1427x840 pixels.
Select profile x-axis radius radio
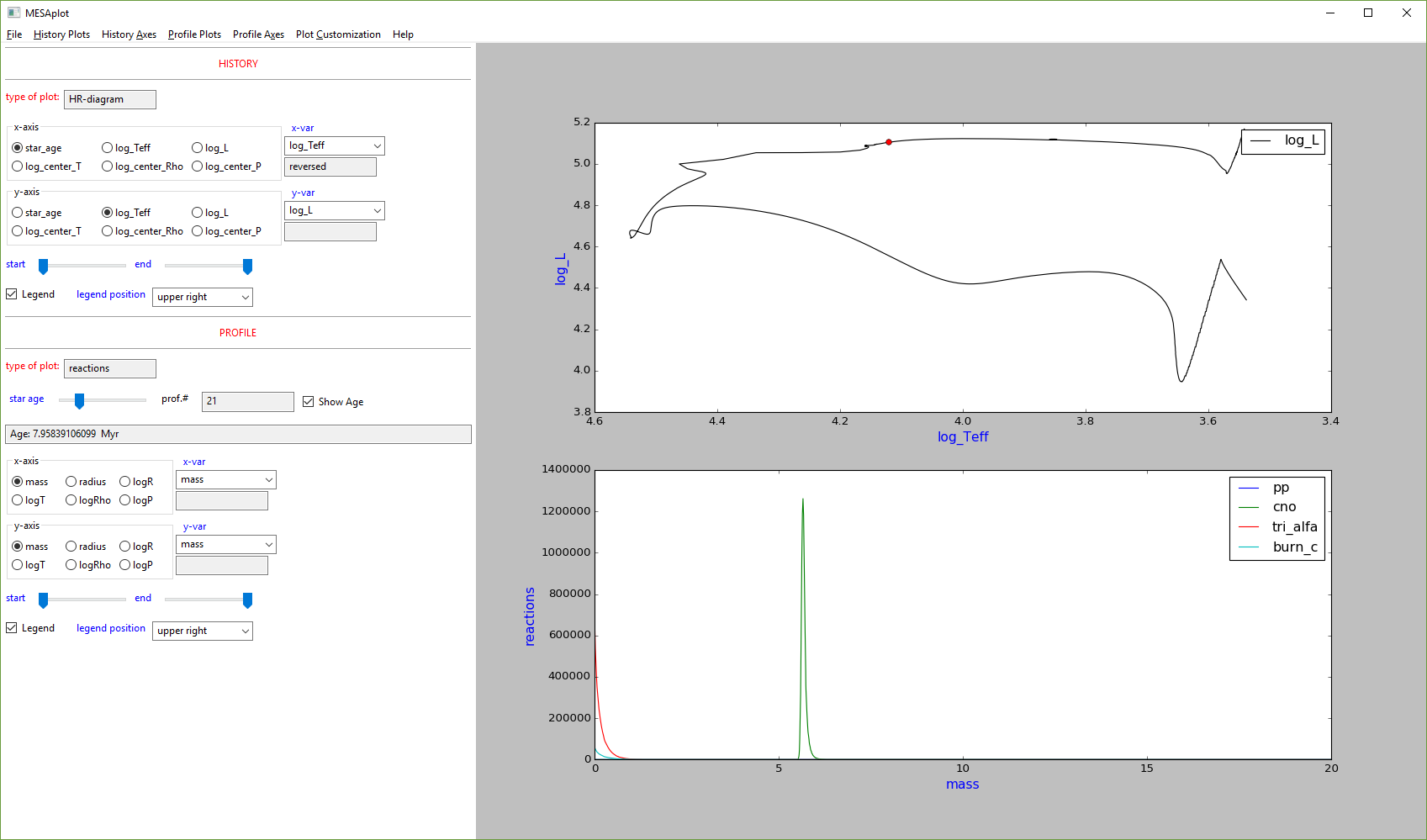coord(71,482)
